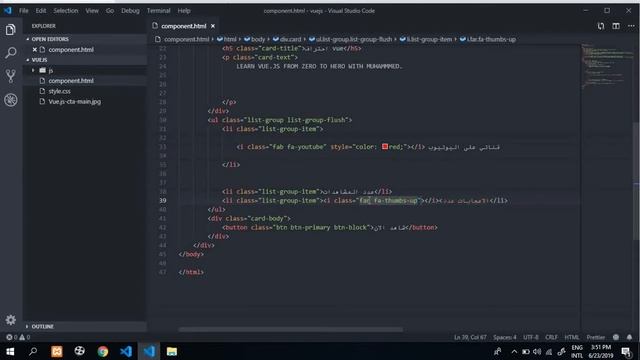The width and height of the screenshot is (640, 360).
Task: Click line number 39 in the gutter
Action: click(162, 200)
